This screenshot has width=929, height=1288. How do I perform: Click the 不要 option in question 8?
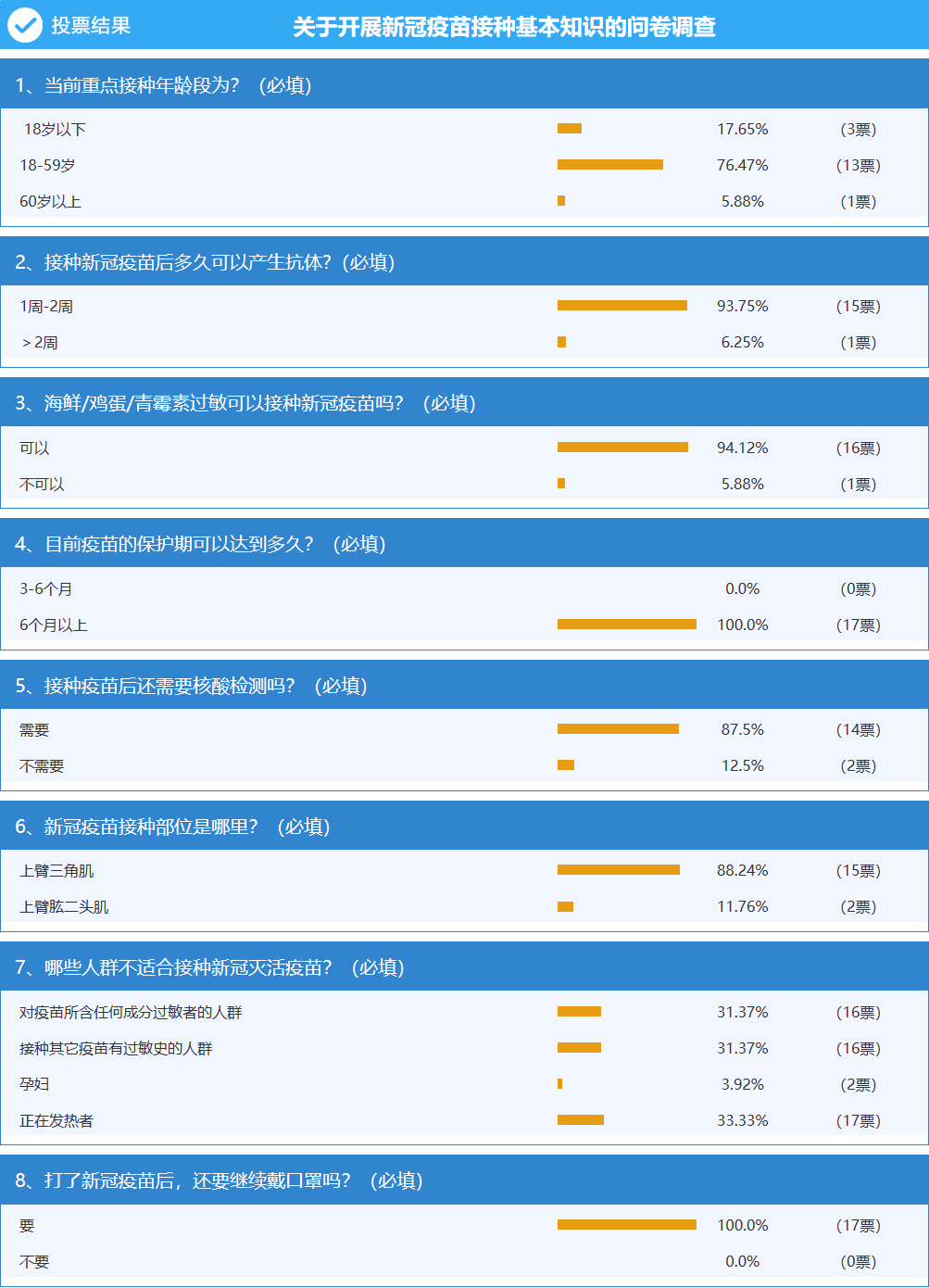point(34,1262)
